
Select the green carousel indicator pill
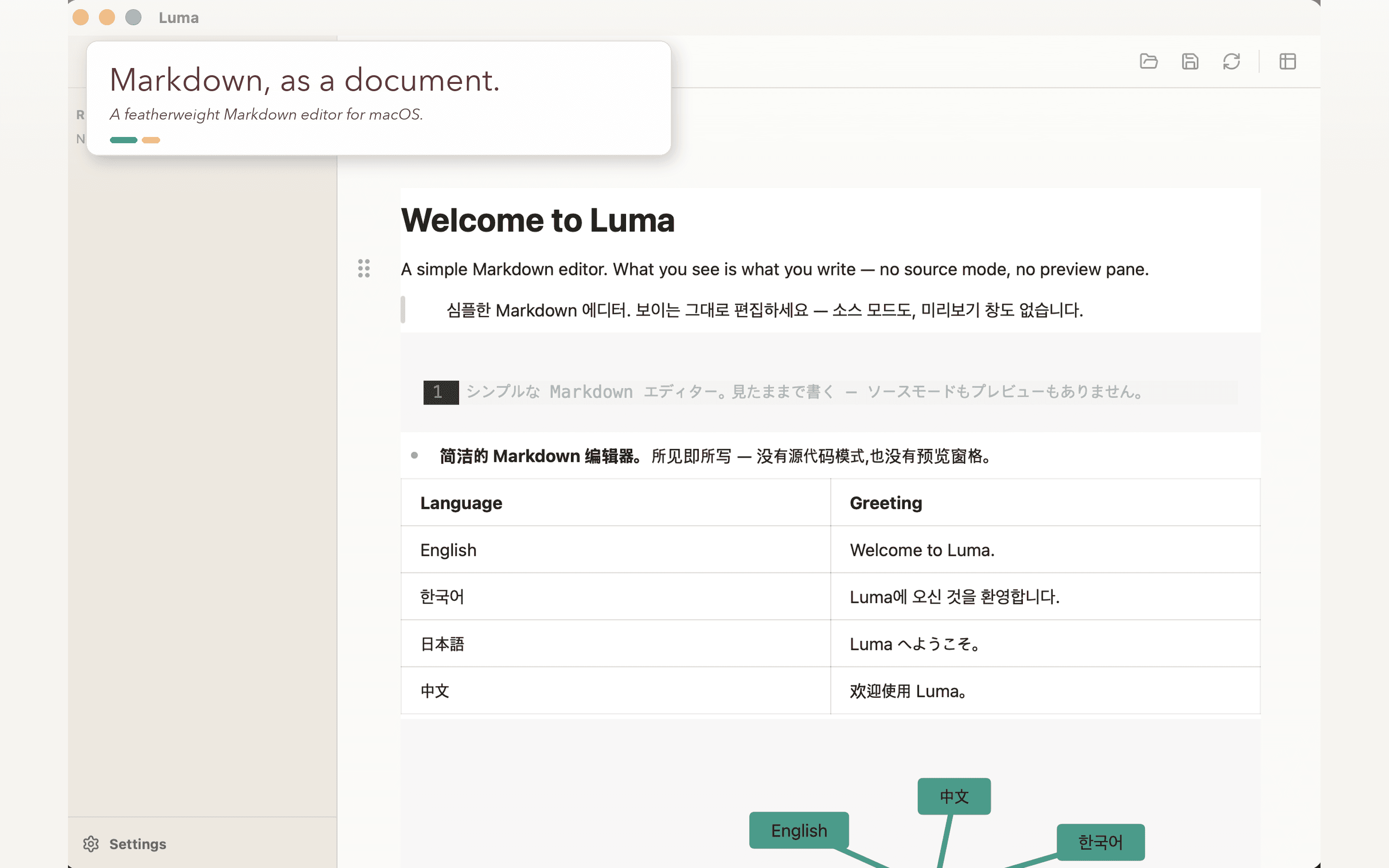[123, 140]
